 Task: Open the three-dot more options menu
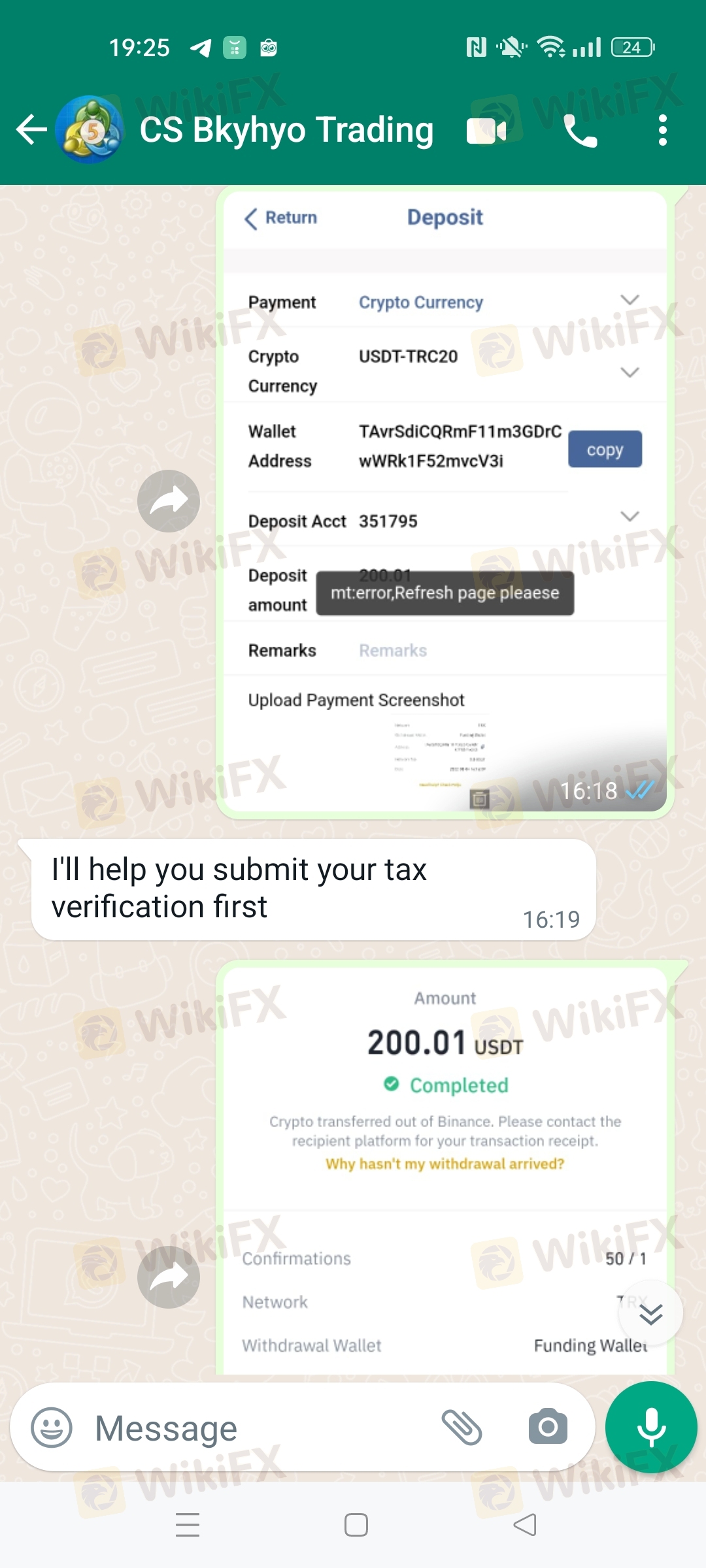click(x=663, y=130)
